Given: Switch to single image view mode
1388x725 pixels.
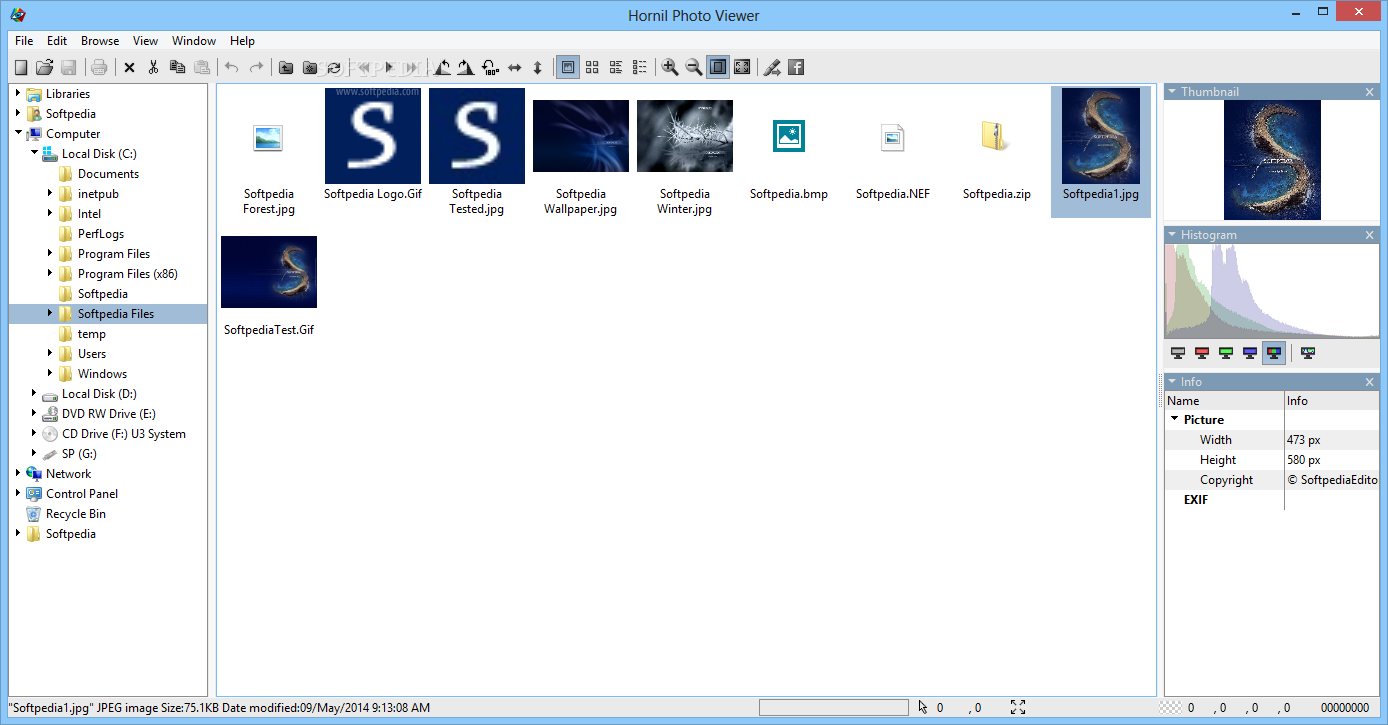Looking at the screenshot, I should [568, 67].
